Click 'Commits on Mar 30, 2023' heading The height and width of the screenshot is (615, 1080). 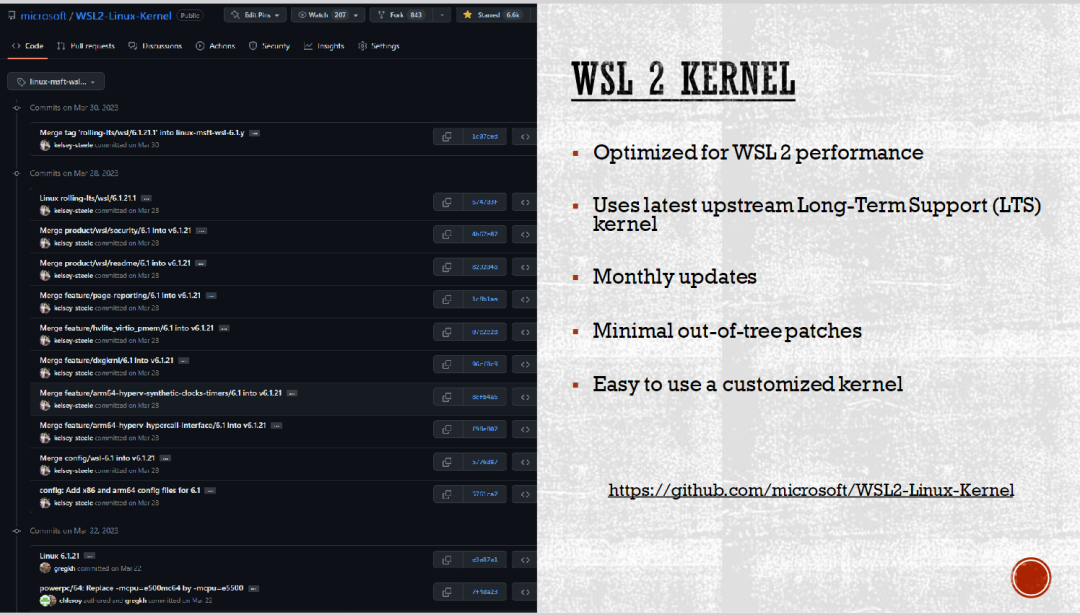74,107
